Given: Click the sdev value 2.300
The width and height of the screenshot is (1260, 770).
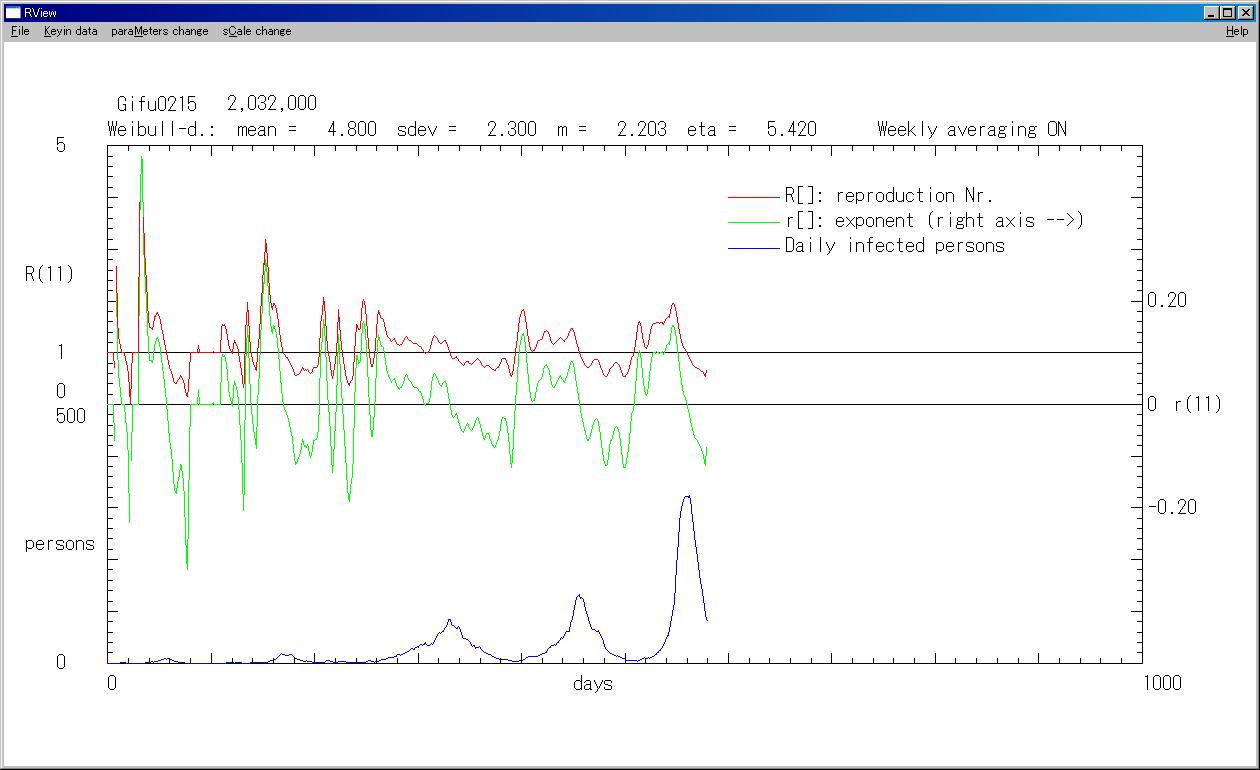Looking at the screenshot, I should click(511, 129).
